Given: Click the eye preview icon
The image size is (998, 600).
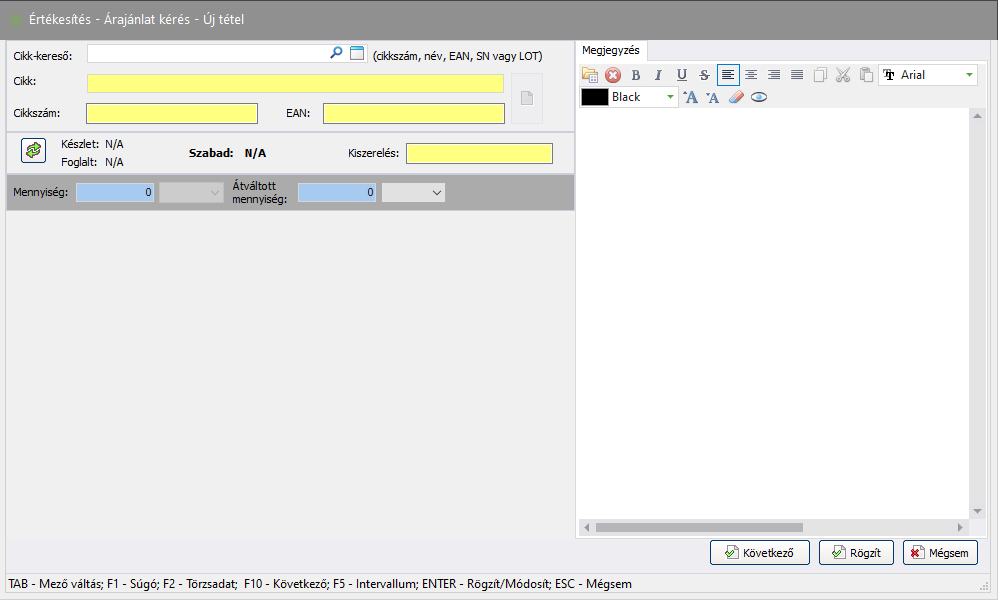Looking at the screenshot, I should point(759,97).
